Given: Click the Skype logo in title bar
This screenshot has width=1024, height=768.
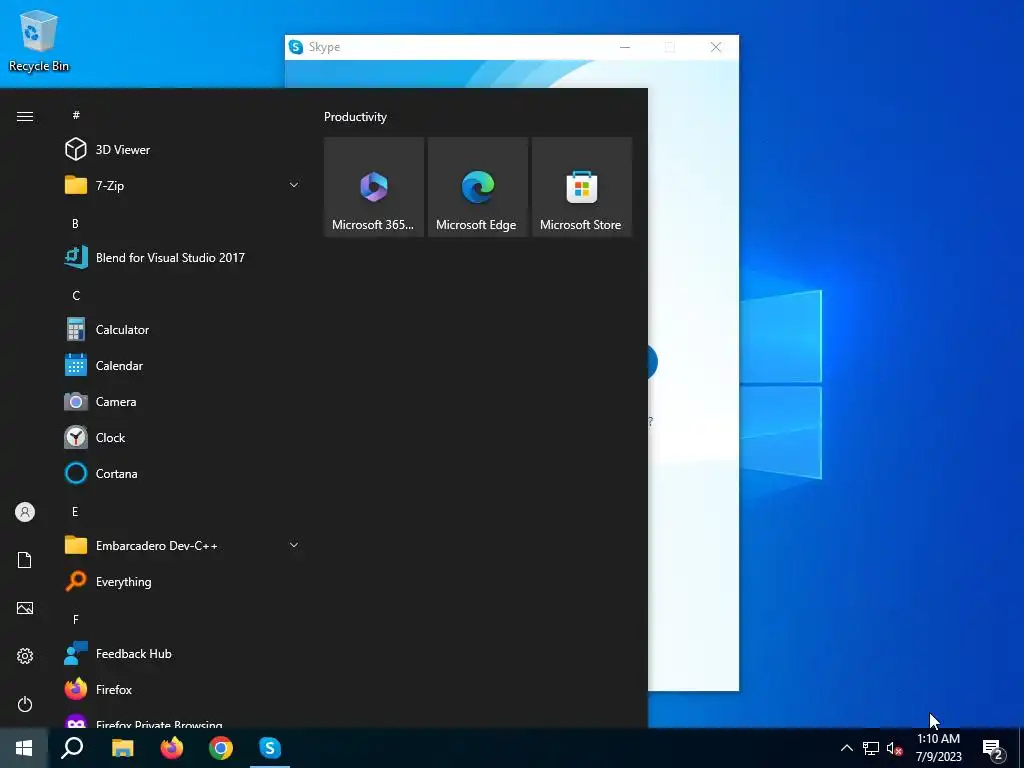Looking at the screenshot, I should pyautogui.click(x=296, y=47).
